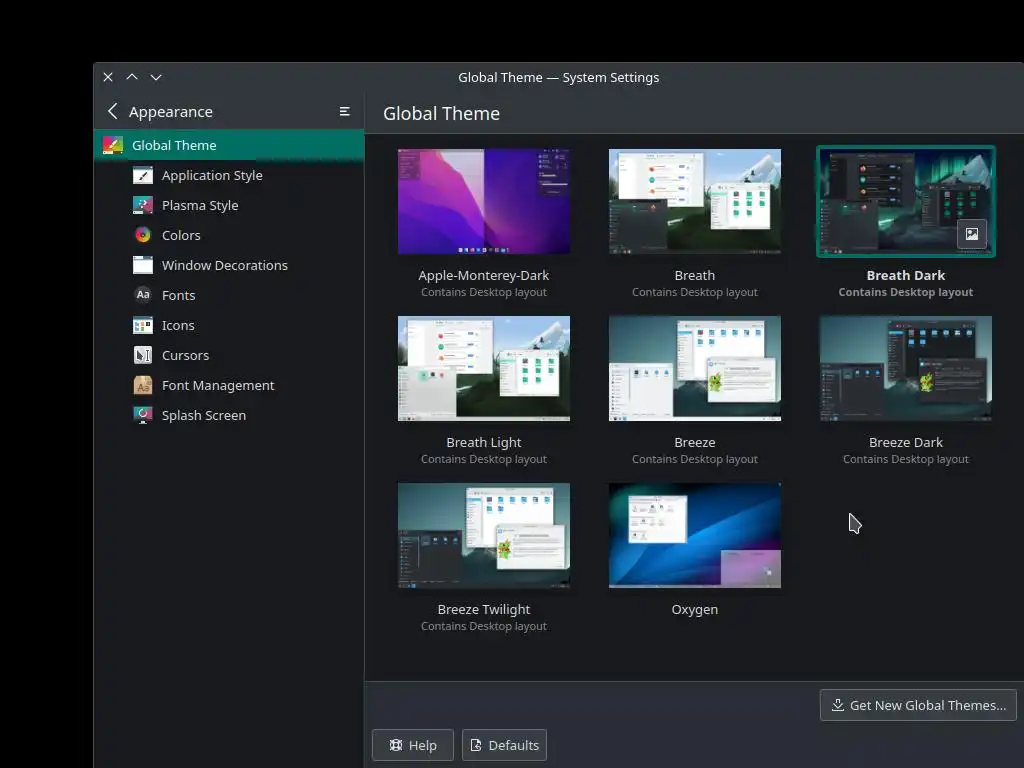Viewport: 1024px width, 768px height.
Task: Select the Breeze Twilight theme thumbnail
Action: 484,536
